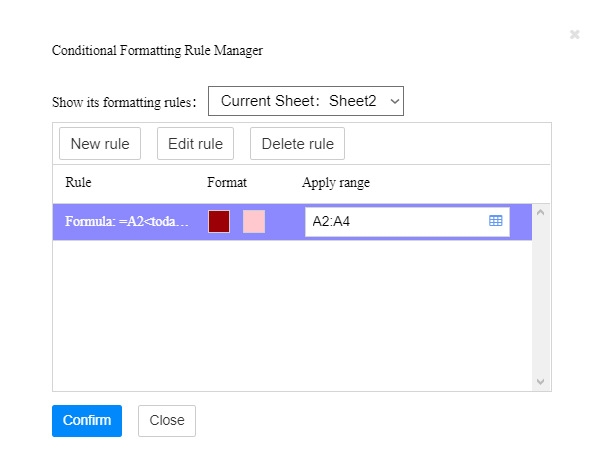Click the light pink fill color swatch
The image size is (600, 470).
(254, 221)
